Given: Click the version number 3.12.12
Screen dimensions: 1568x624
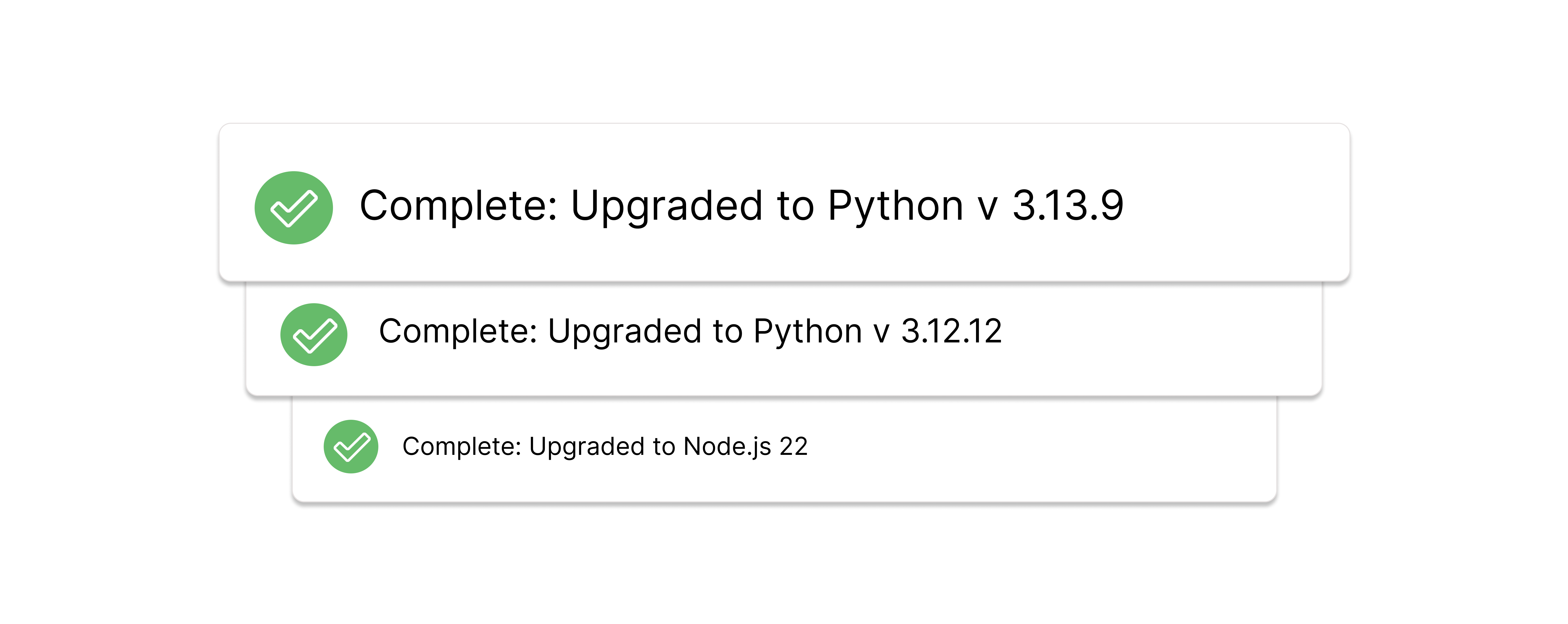Looking at the screenshot, I should 951,332.
